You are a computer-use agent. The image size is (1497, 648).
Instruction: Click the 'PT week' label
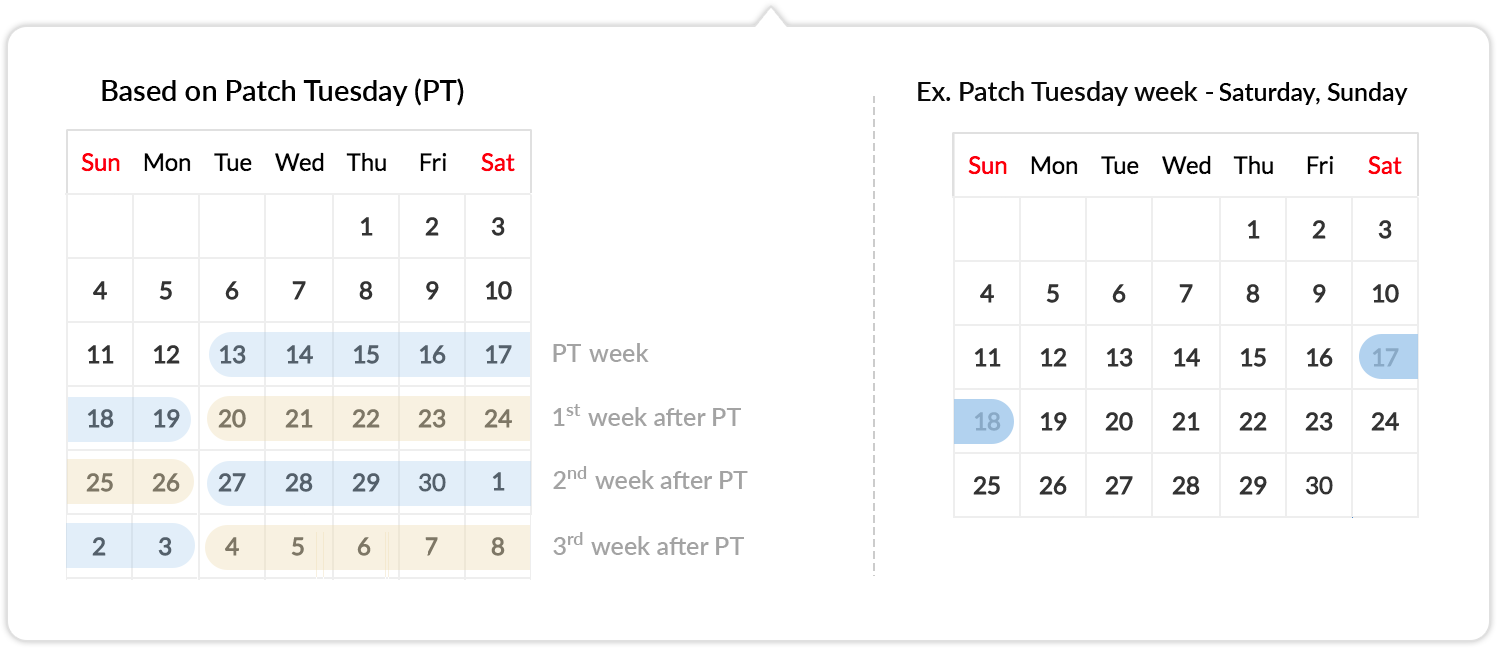coord(600,353)
